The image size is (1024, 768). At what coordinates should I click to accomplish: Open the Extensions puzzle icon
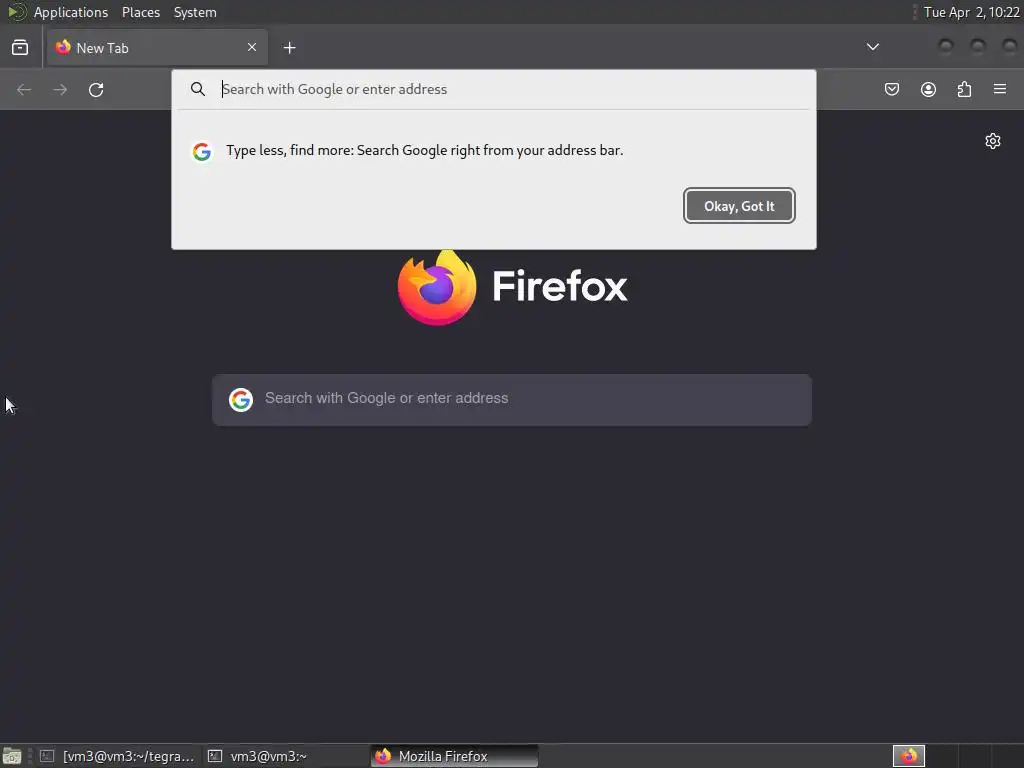click(964, 89)
